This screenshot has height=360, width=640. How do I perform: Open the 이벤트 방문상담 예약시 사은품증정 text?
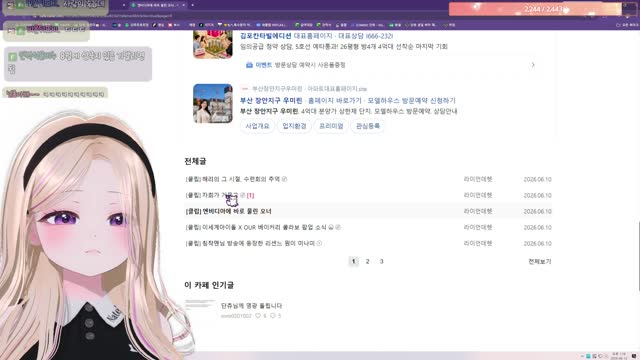pyautogui.click(x=300, y=65)
